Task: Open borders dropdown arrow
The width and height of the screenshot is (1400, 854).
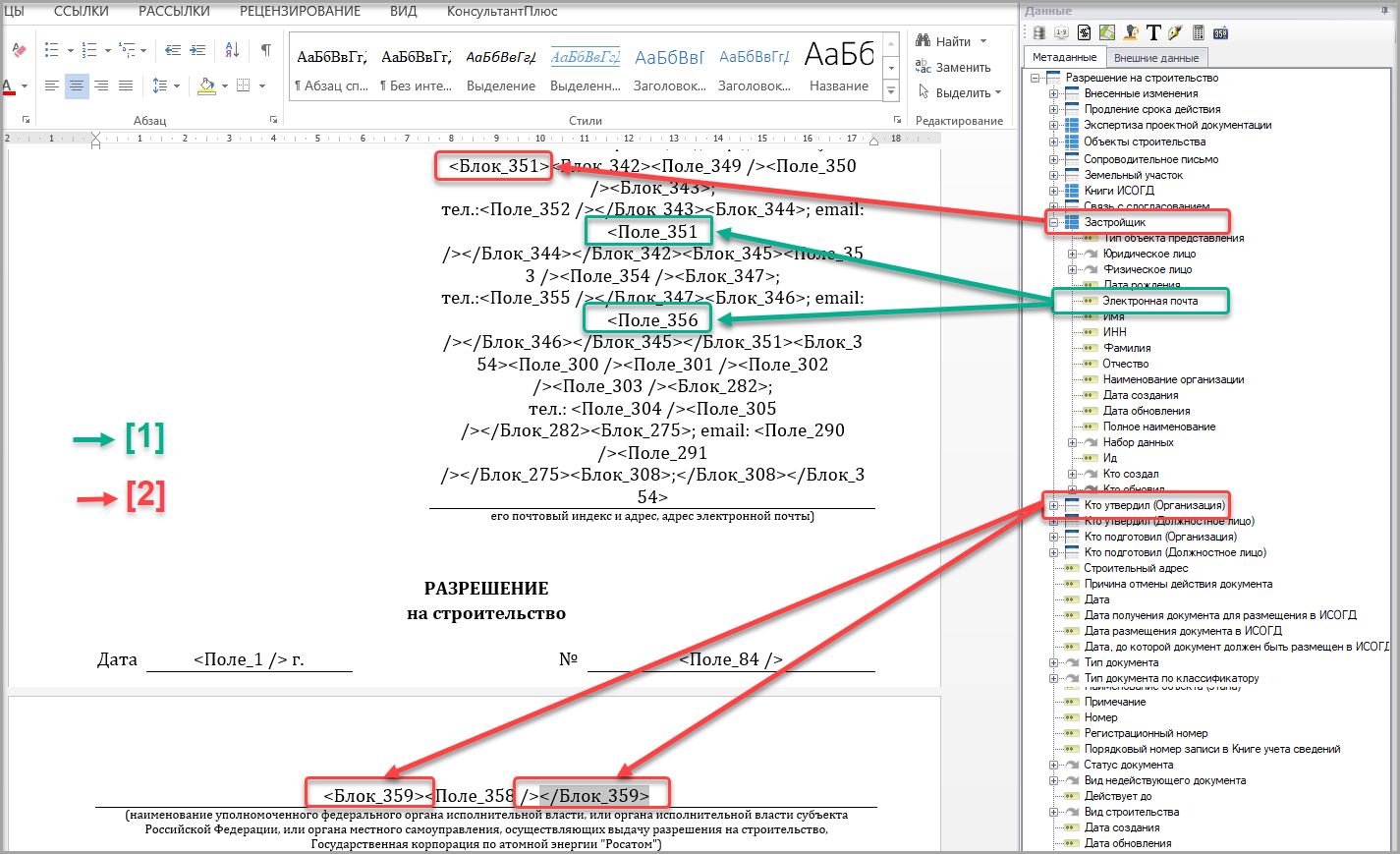Action: click(x=262, y=87)
